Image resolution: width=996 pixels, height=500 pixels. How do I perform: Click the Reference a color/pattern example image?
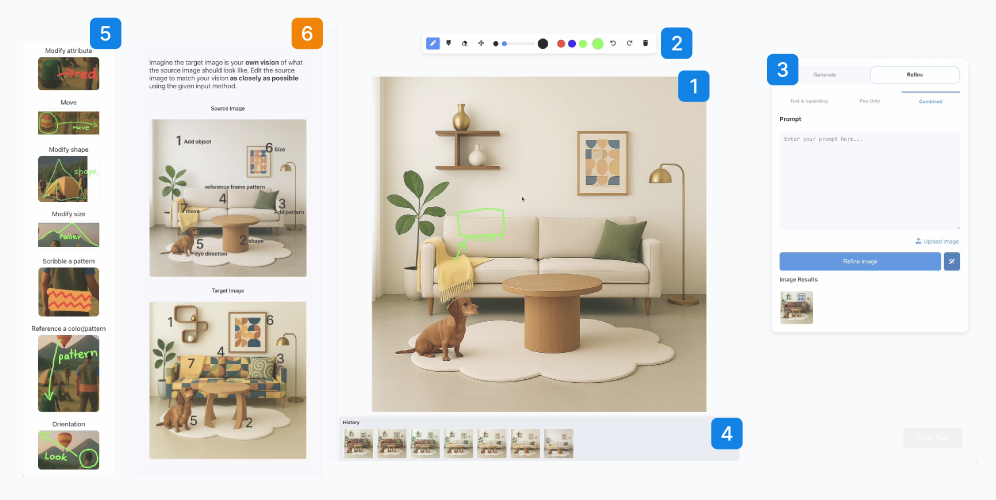coord(69,374)
